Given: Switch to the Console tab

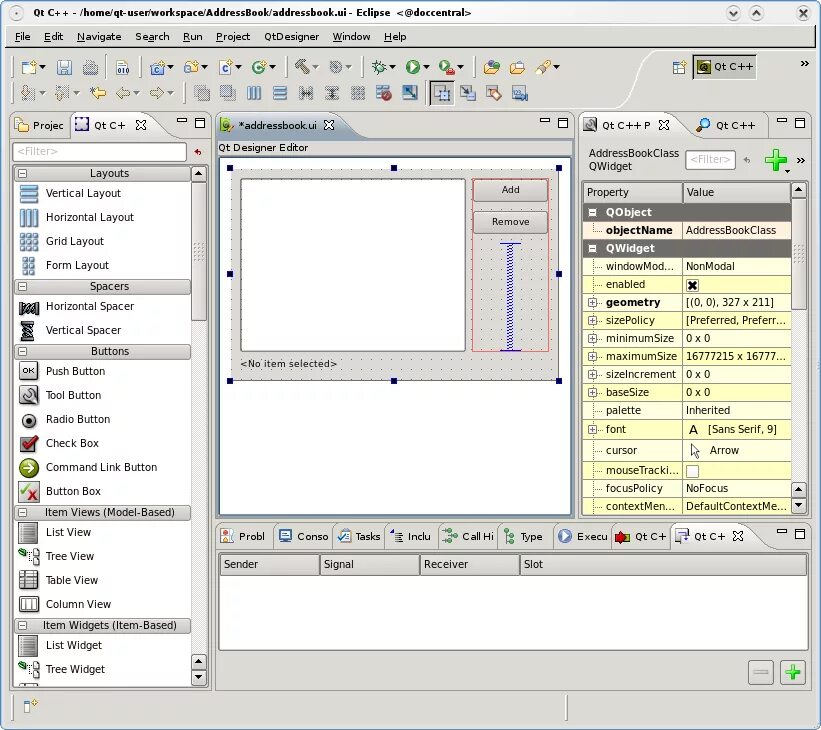Looking at the screenshot, I should click(x=304, y=537).
